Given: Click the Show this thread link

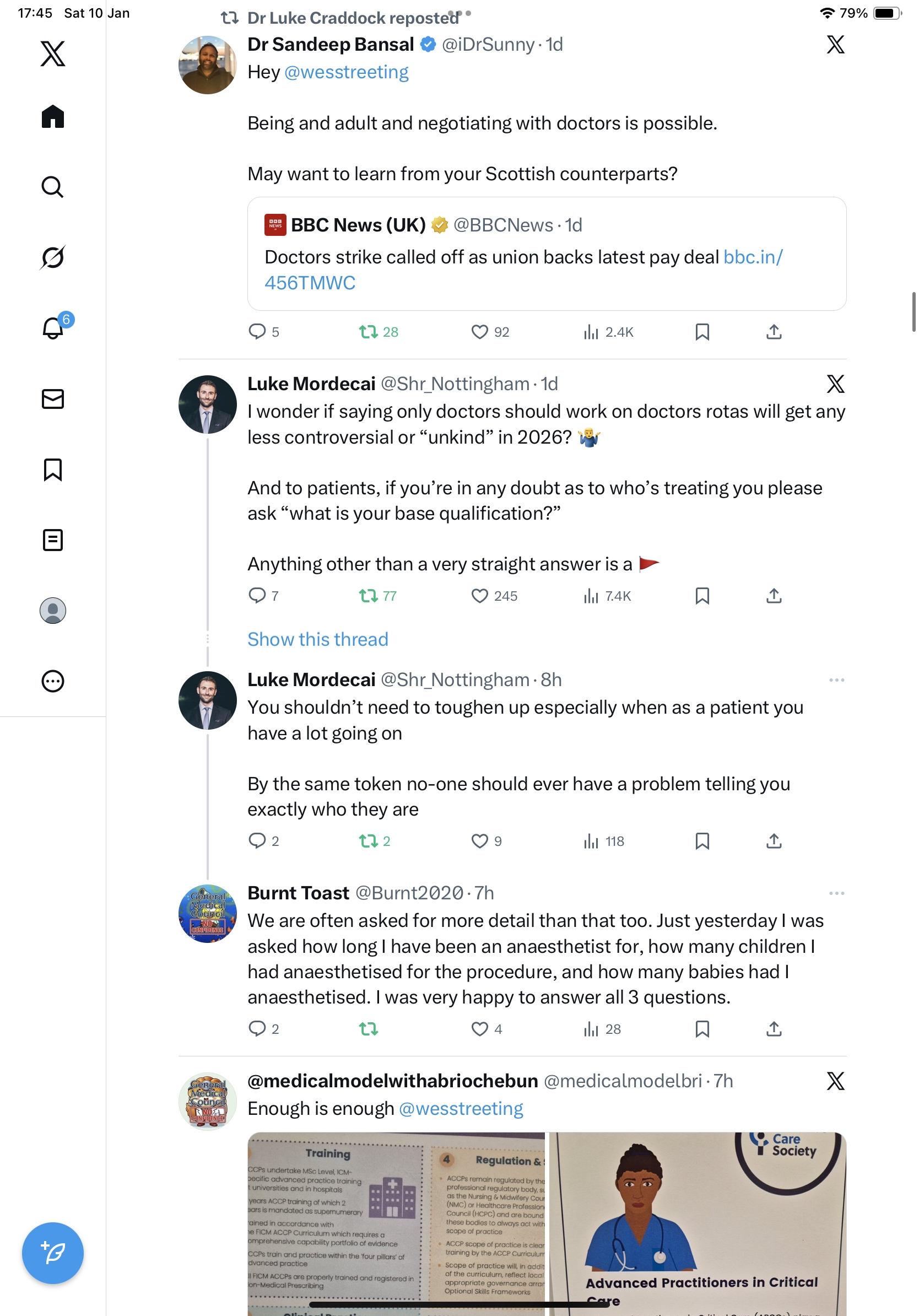Looking at the screenshot, I should (317, 639).
